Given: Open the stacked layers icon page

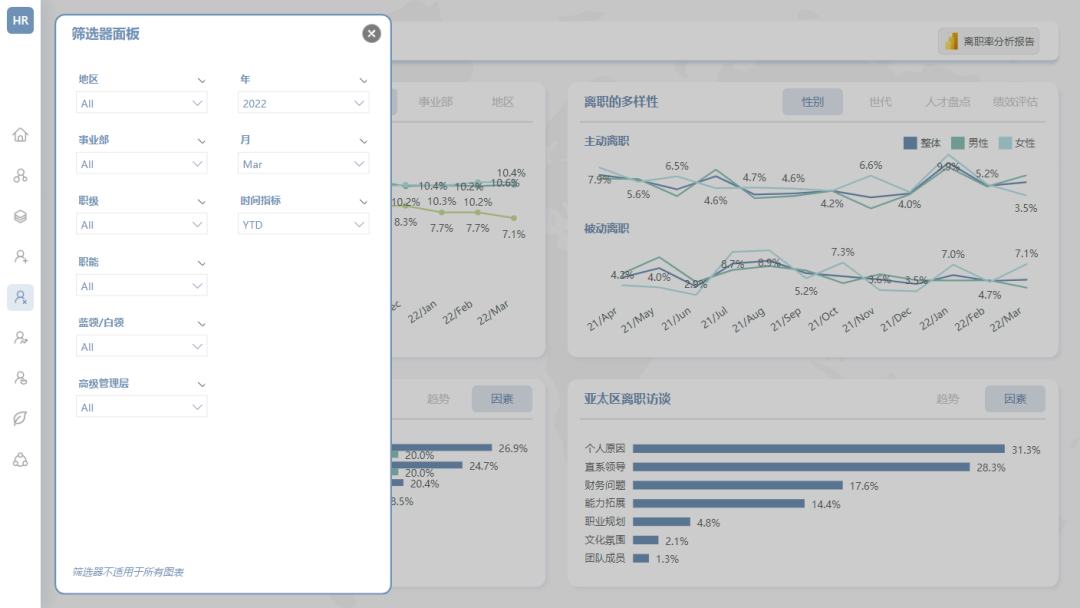Looking at the screenshot, I should click(x=20, y=216).
